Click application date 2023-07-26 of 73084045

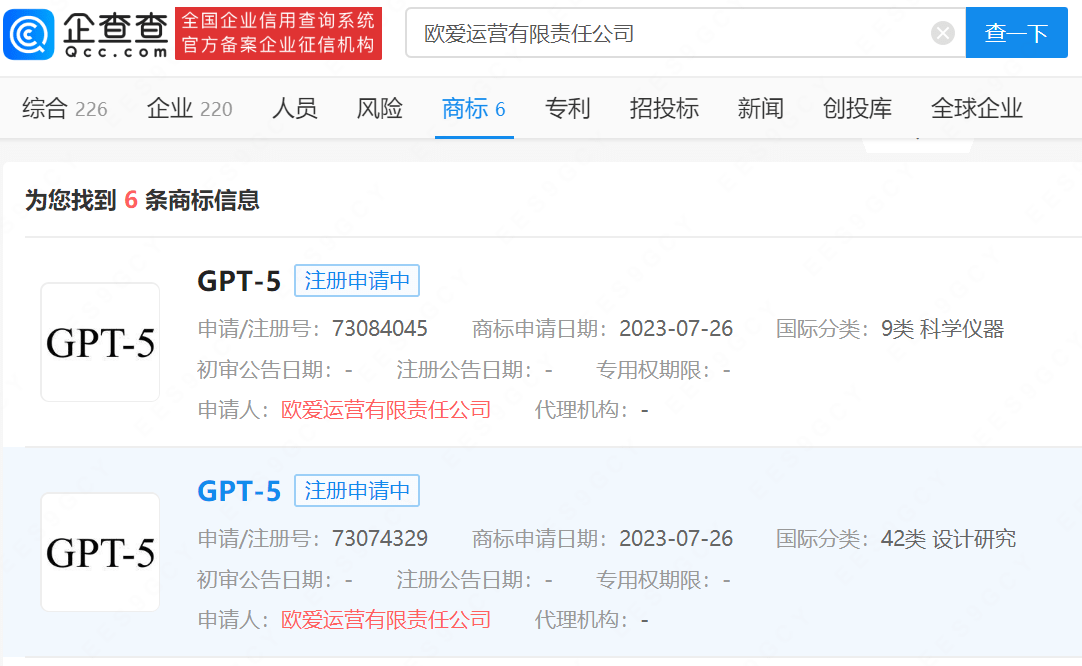[676, 329]
